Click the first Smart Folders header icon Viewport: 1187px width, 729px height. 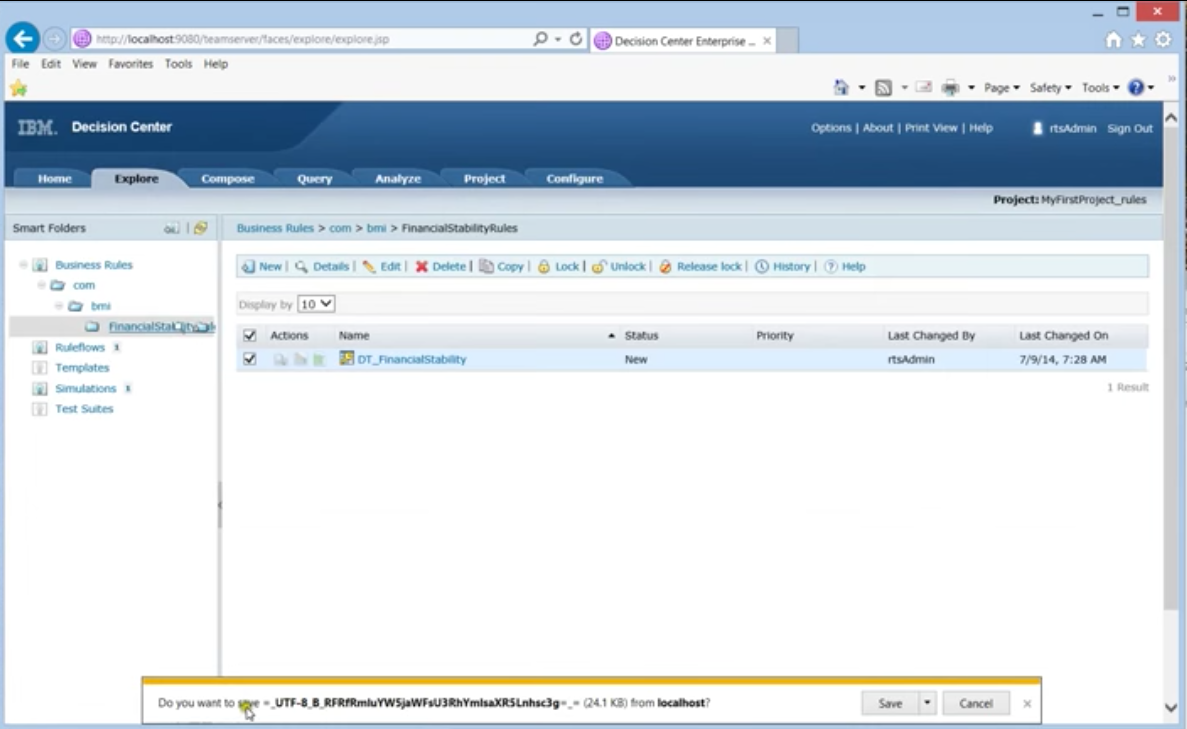pyautogui.click(x=171, y=228)
